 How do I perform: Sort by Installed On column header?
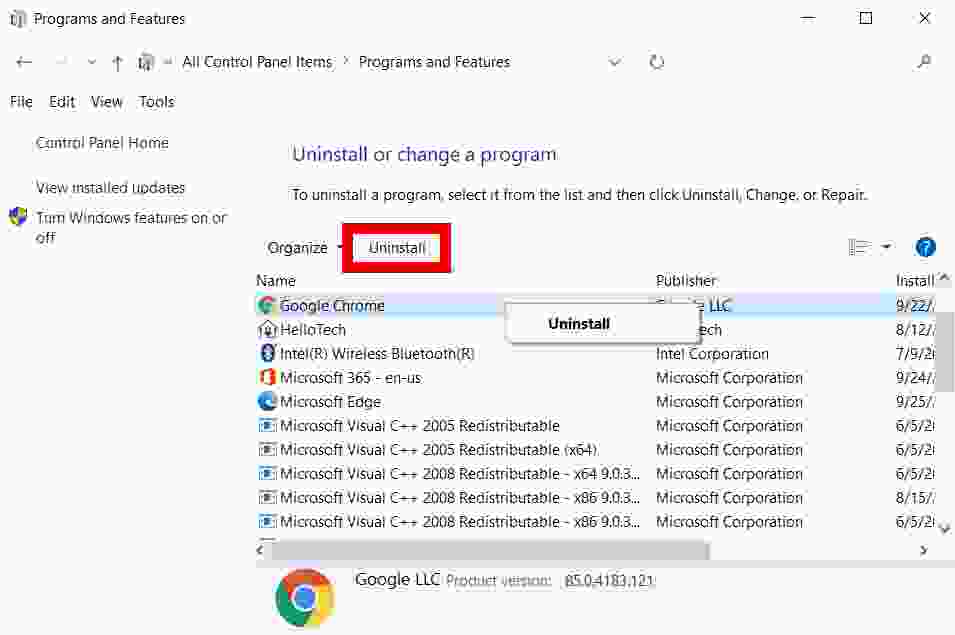(915, 281)
